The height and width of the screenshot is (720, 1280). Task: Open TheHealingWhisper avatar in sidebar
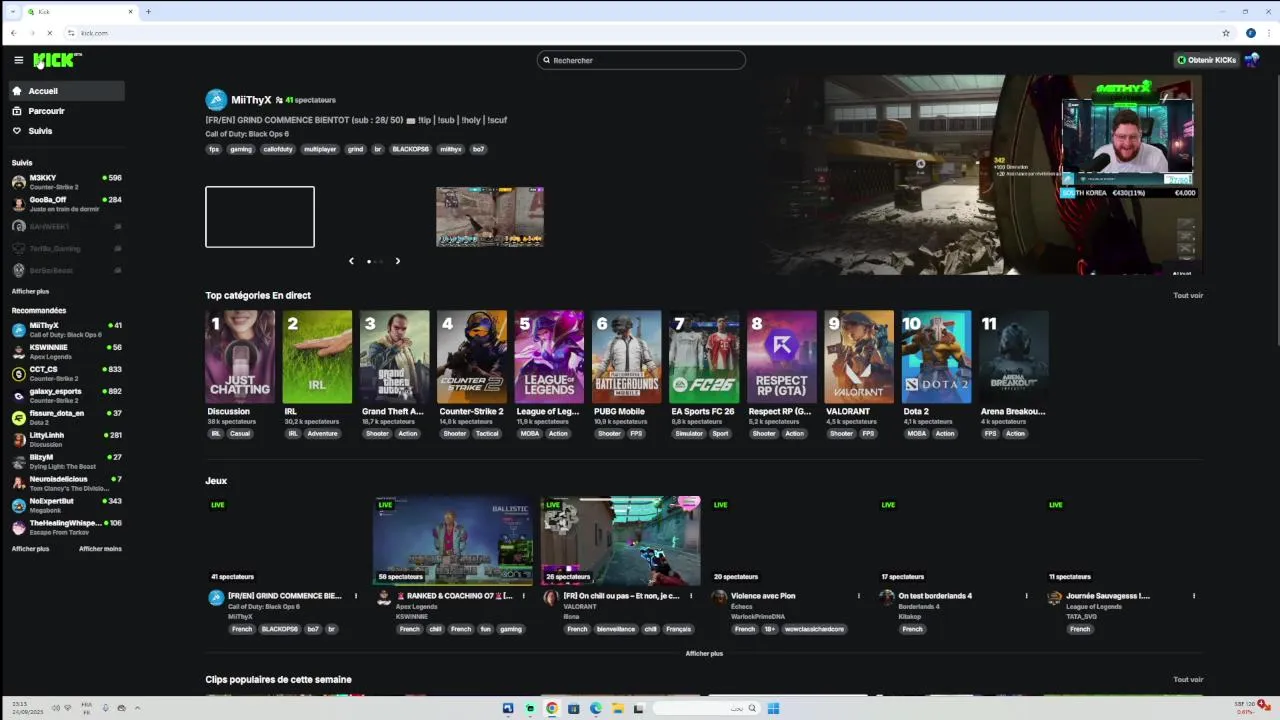[x=18, y=528]
